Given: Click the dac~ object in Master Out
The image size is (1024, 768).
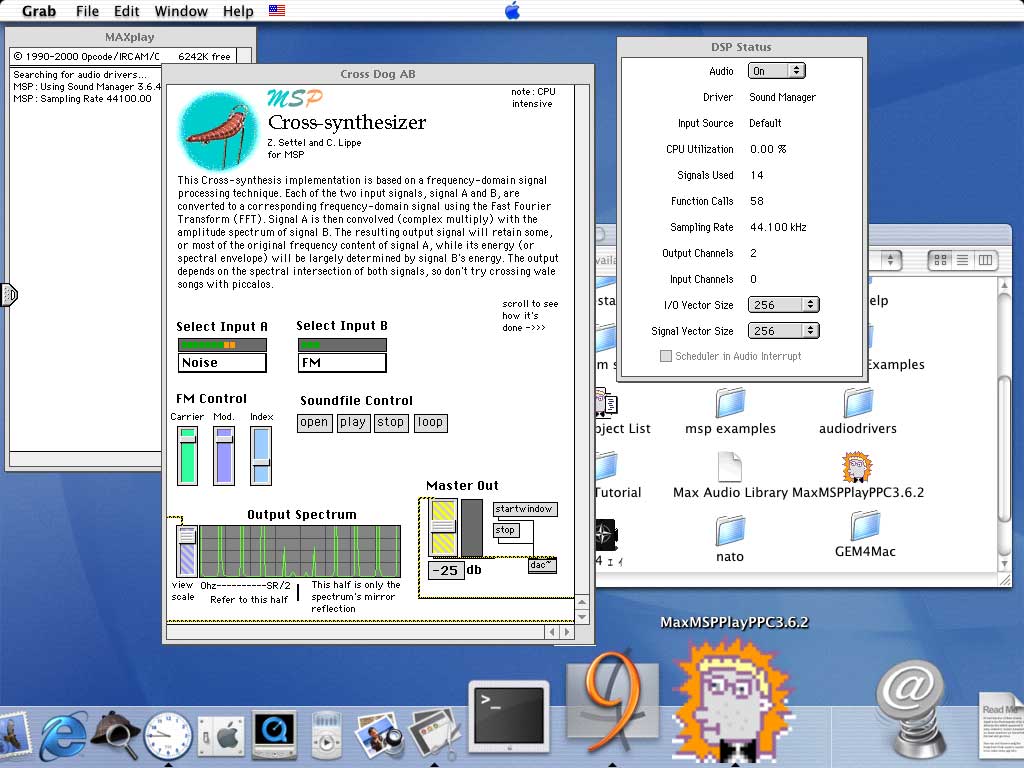Looking at the screenshot, I should (542, 566).
